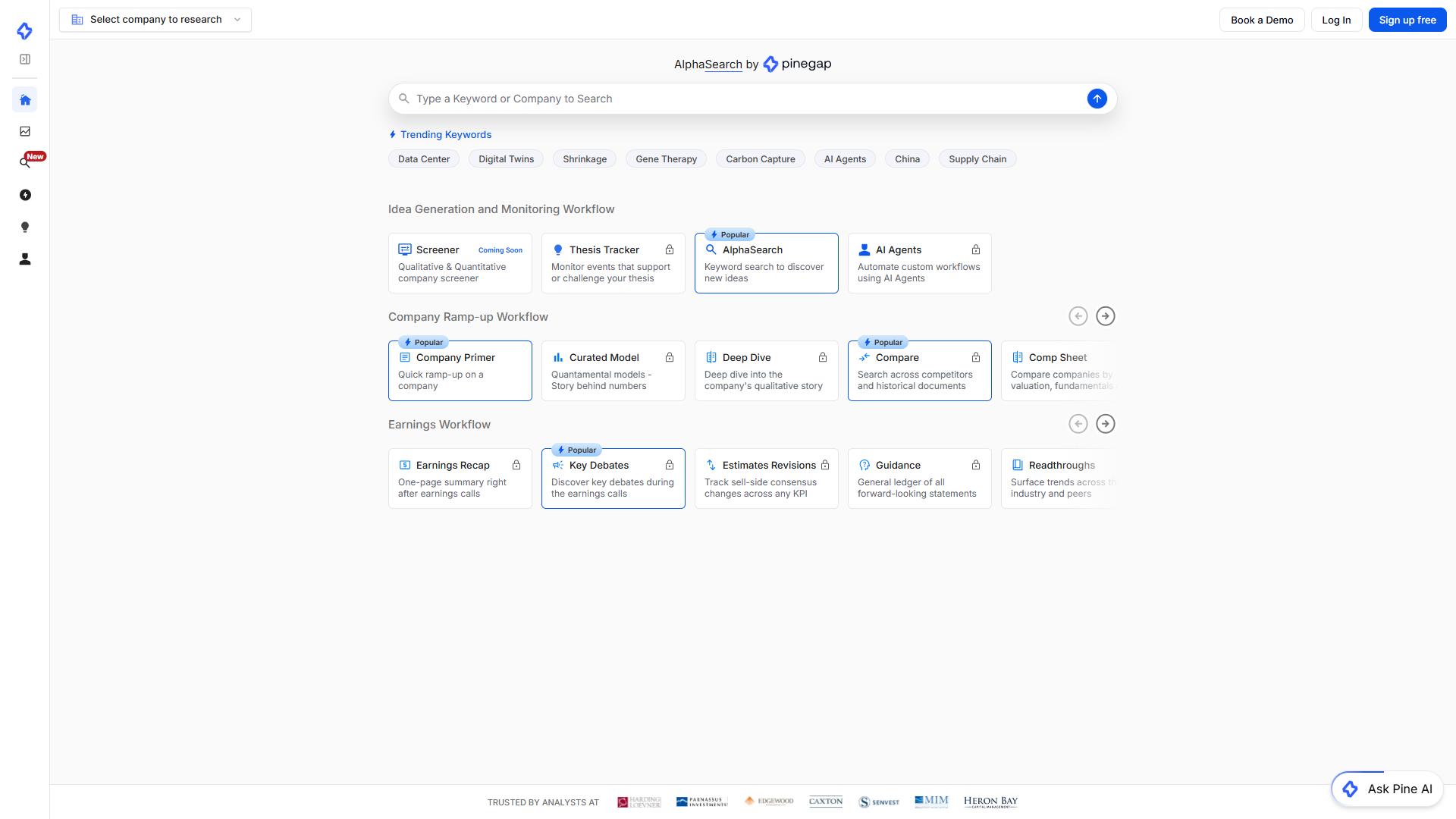This screenshot has width=1456, height=819.
Task: Launch the Ask Pine AI assistant
Action: tap(1387, 789)
